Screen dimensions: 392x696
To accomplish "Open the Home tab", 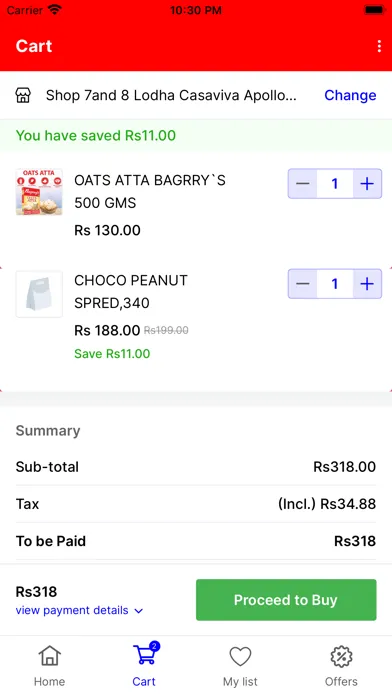I will click(x=49, y=666).
